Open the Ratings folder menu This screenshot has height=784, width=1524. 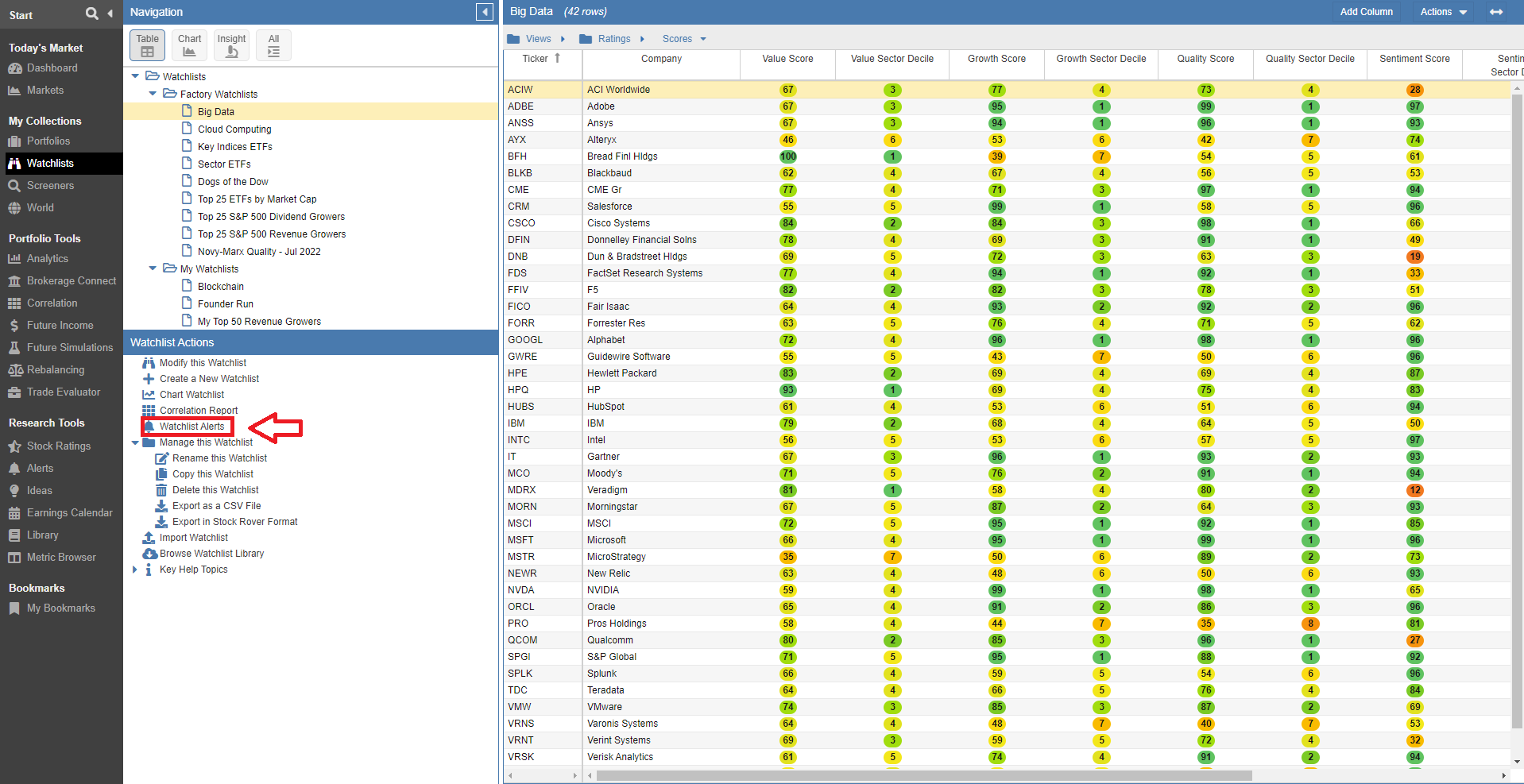coord(613,39)
